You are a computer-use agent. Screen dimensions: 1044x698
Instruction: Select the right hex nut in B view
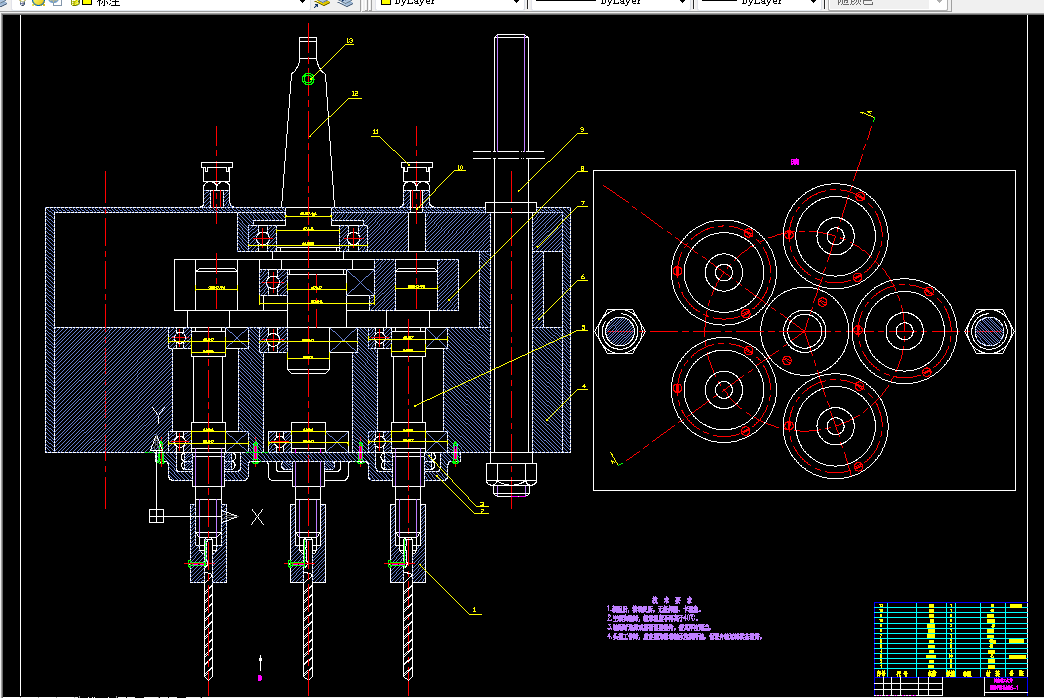tap(989, 331)
